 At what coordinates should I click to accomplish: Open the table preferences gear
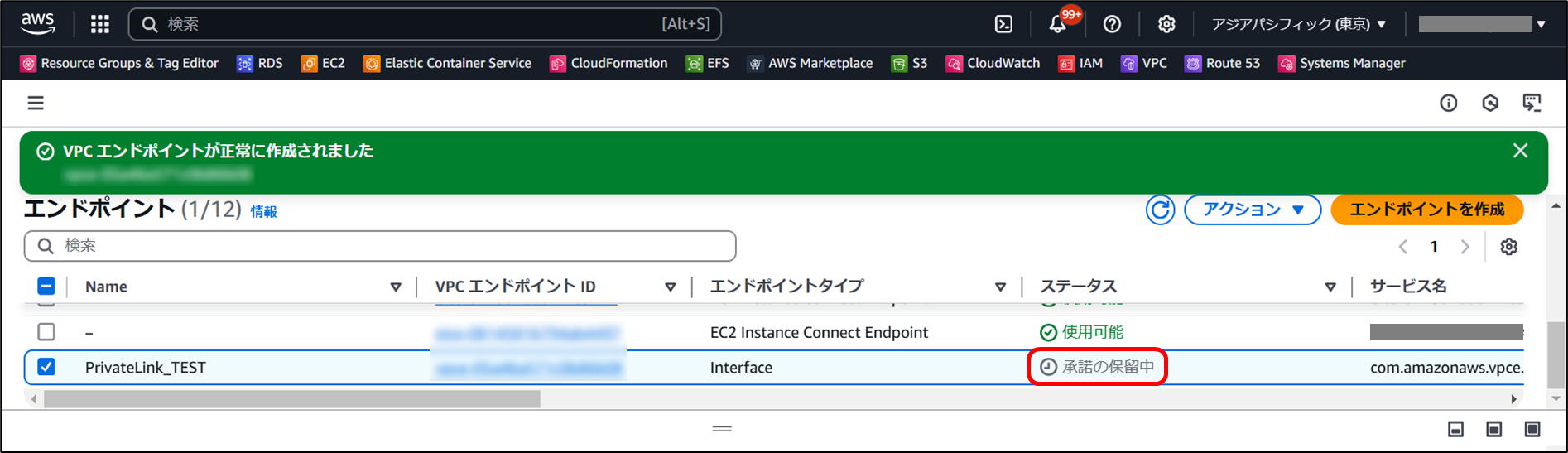click(x=1509, y=247)
